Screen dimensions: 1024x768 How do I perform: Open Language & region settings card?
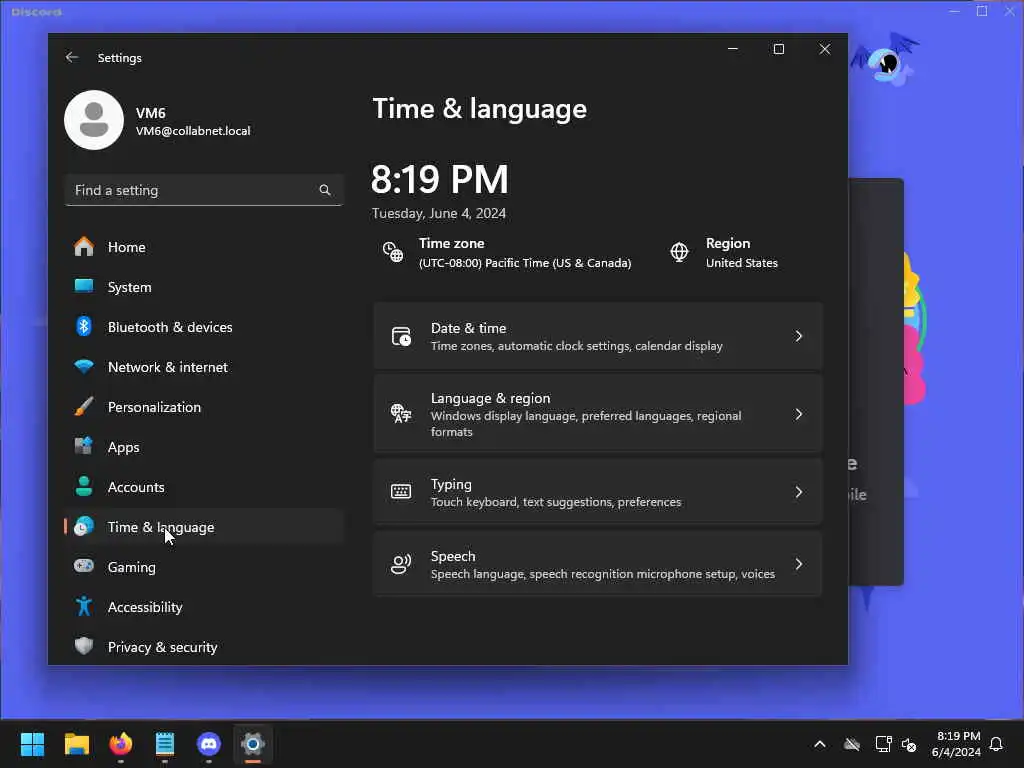point(598,414)
